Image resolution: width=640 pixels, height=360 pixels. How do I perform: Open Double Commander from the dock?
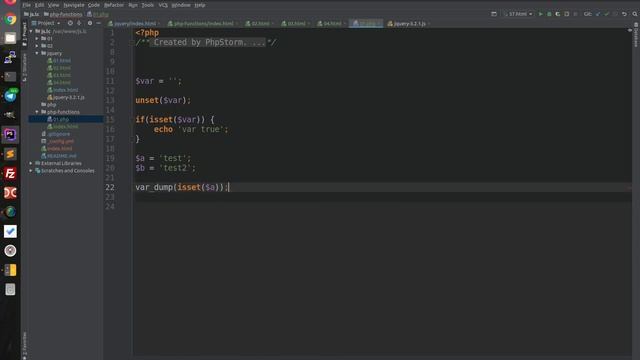coord(10,193)
